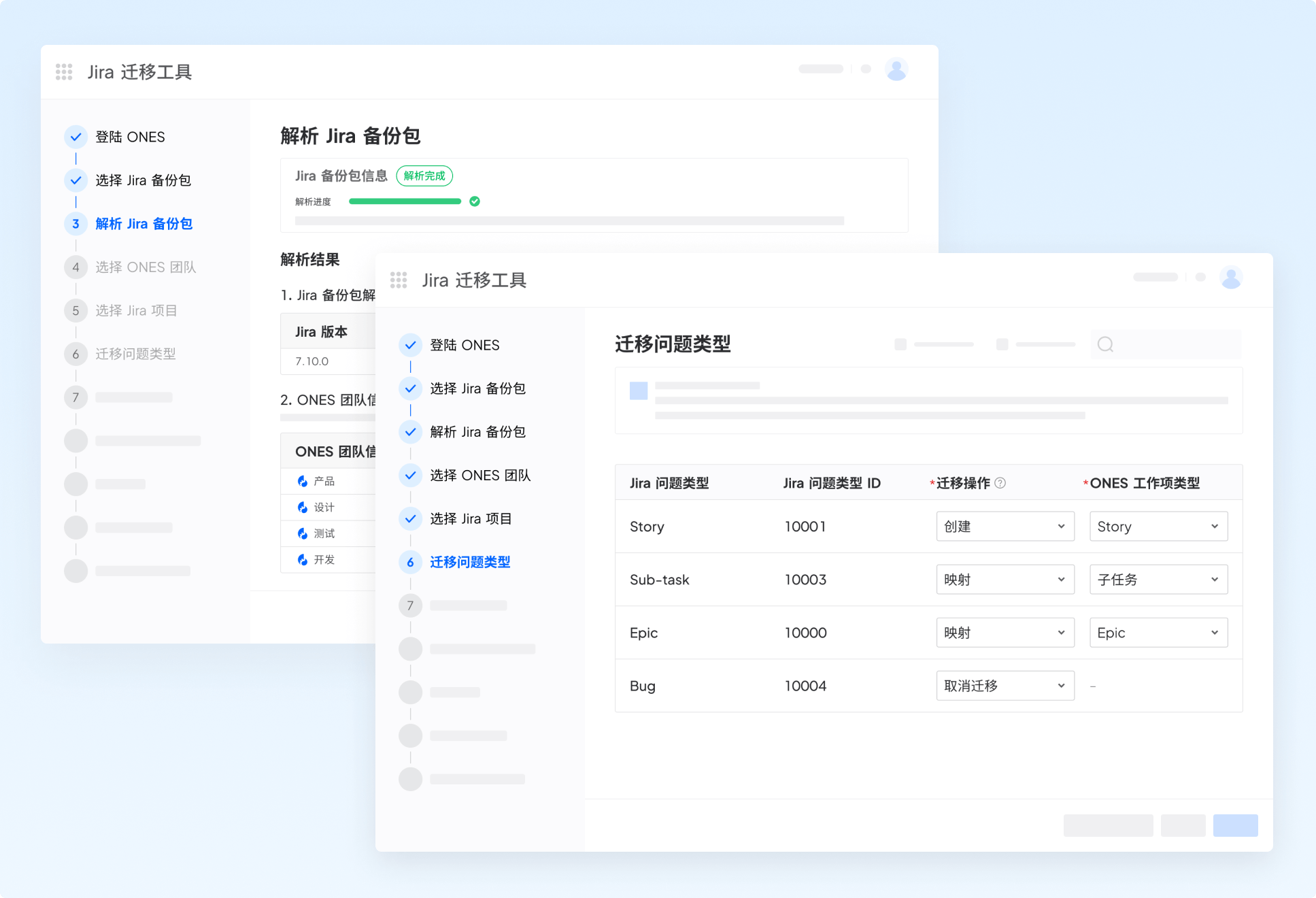The height and width of the screenshot is (898, 1316).
Task: Open 取消迁移 dropdown for Bug row
Action: [1005, 686]
